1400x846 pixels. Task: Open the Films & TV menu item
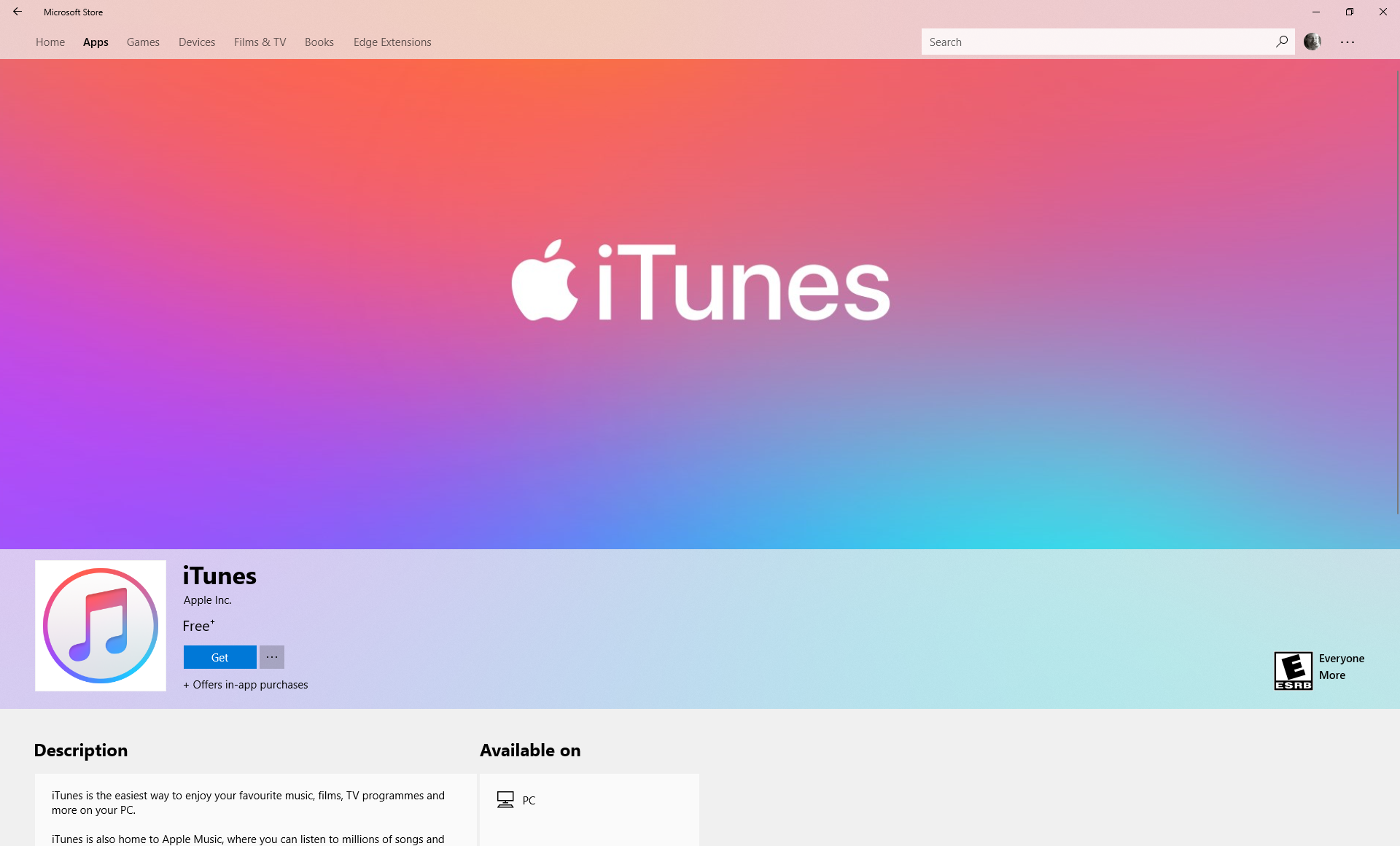[259, 42]
